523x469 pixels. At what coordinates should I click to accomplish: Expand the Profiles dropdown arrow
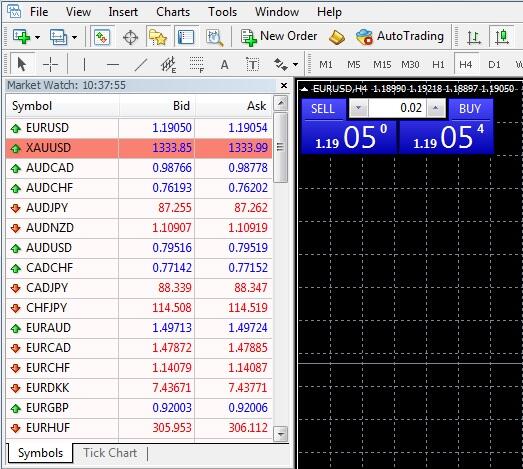[75, 37]
